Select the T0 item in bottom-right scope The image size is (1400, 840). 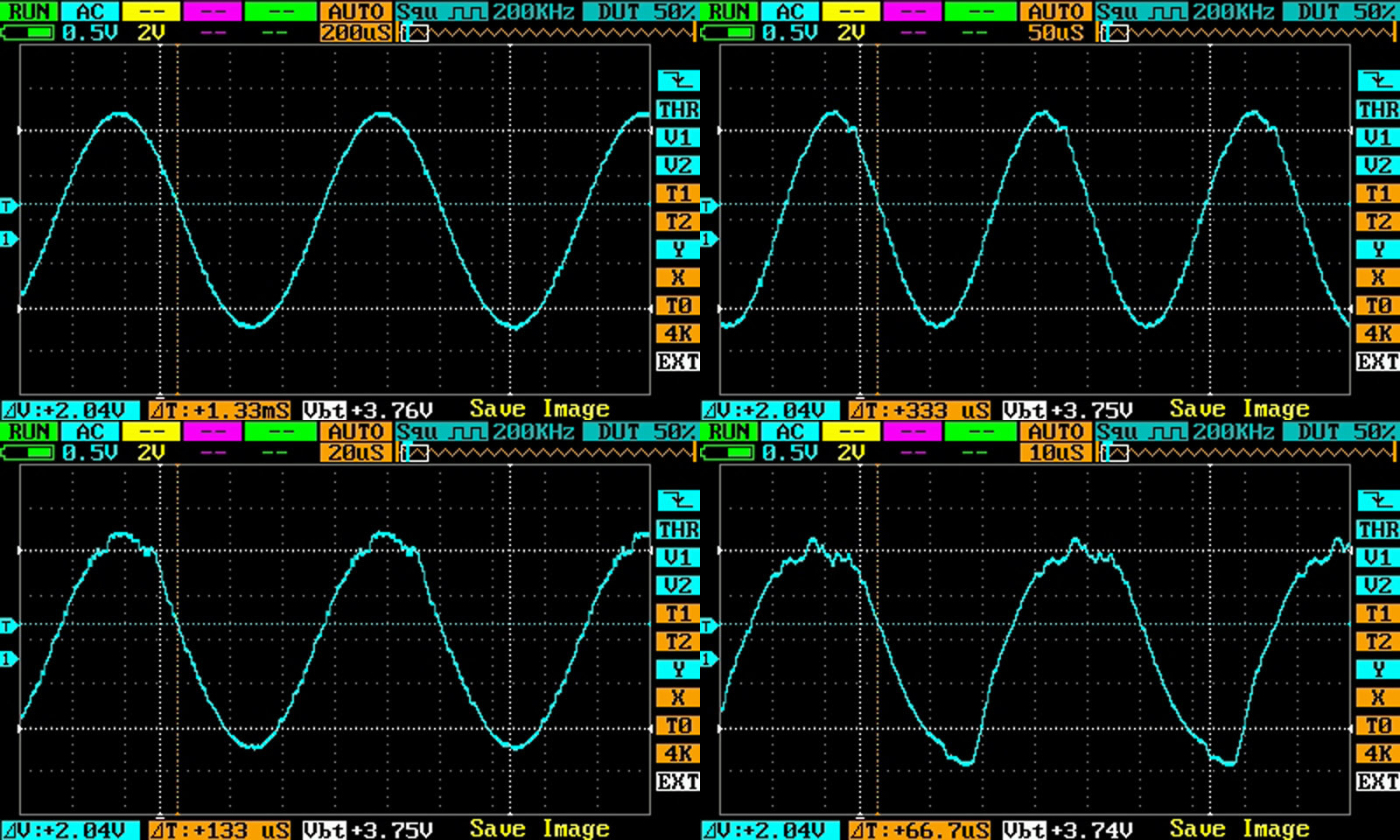coord(1378,725)
